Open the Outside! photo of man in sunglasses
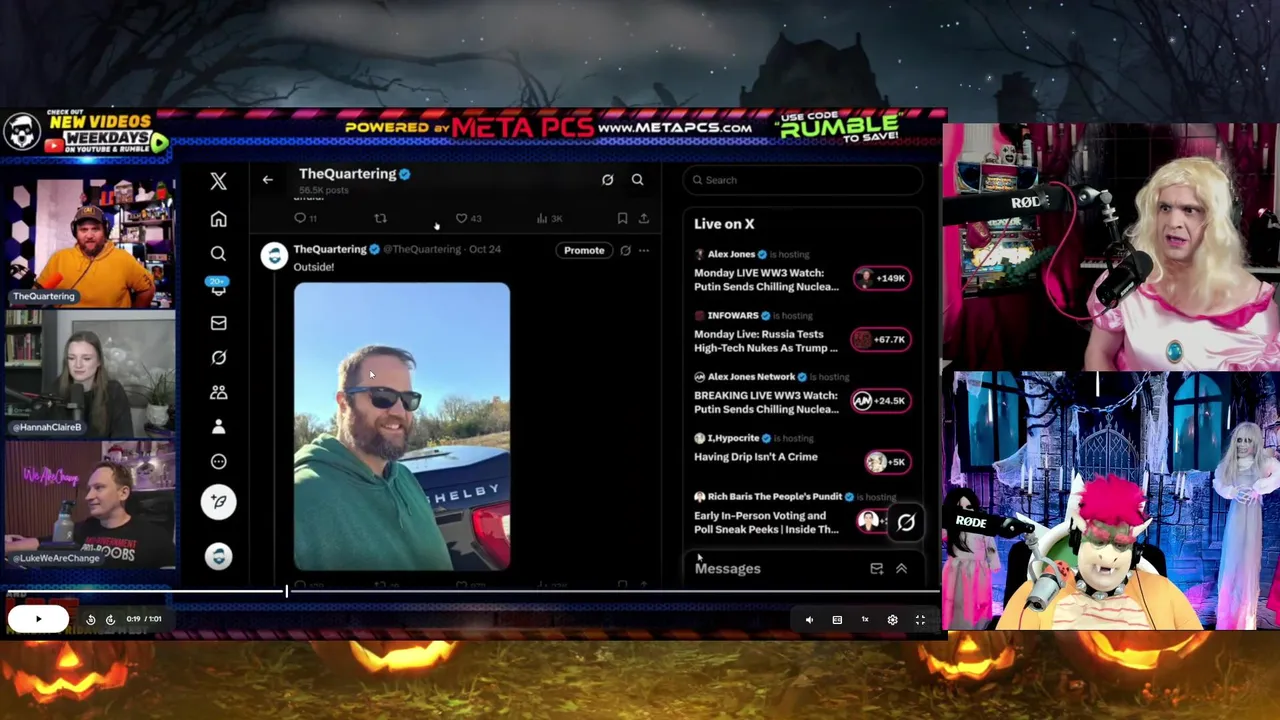 pyautogui.click(x=402, y=427)
